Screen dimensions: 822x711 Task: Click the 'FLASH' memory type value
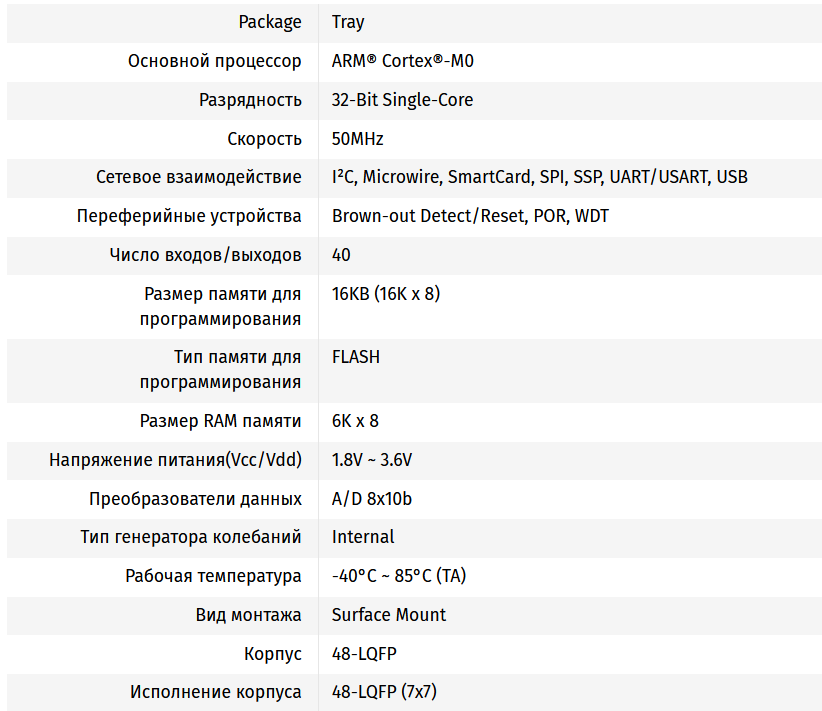pos(356,357)
